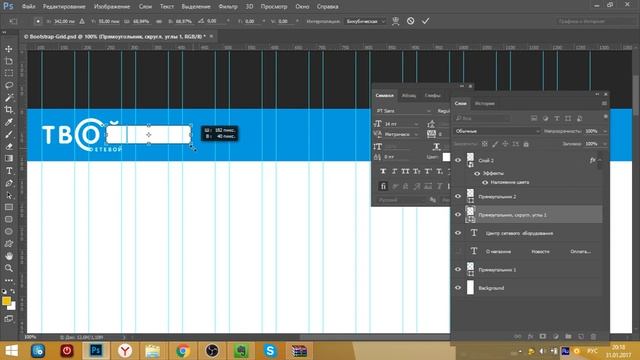Switch to warp mode icon in options bar

tap(396, 21)
